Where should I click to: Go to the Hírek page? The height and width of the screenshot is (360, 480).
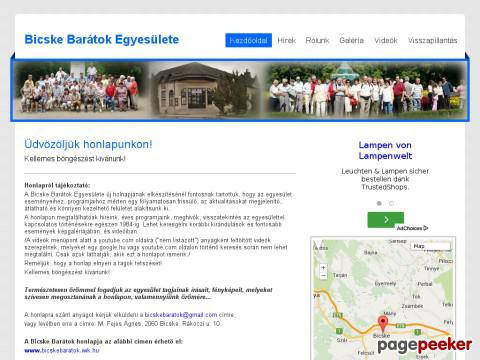pos(287,40)
